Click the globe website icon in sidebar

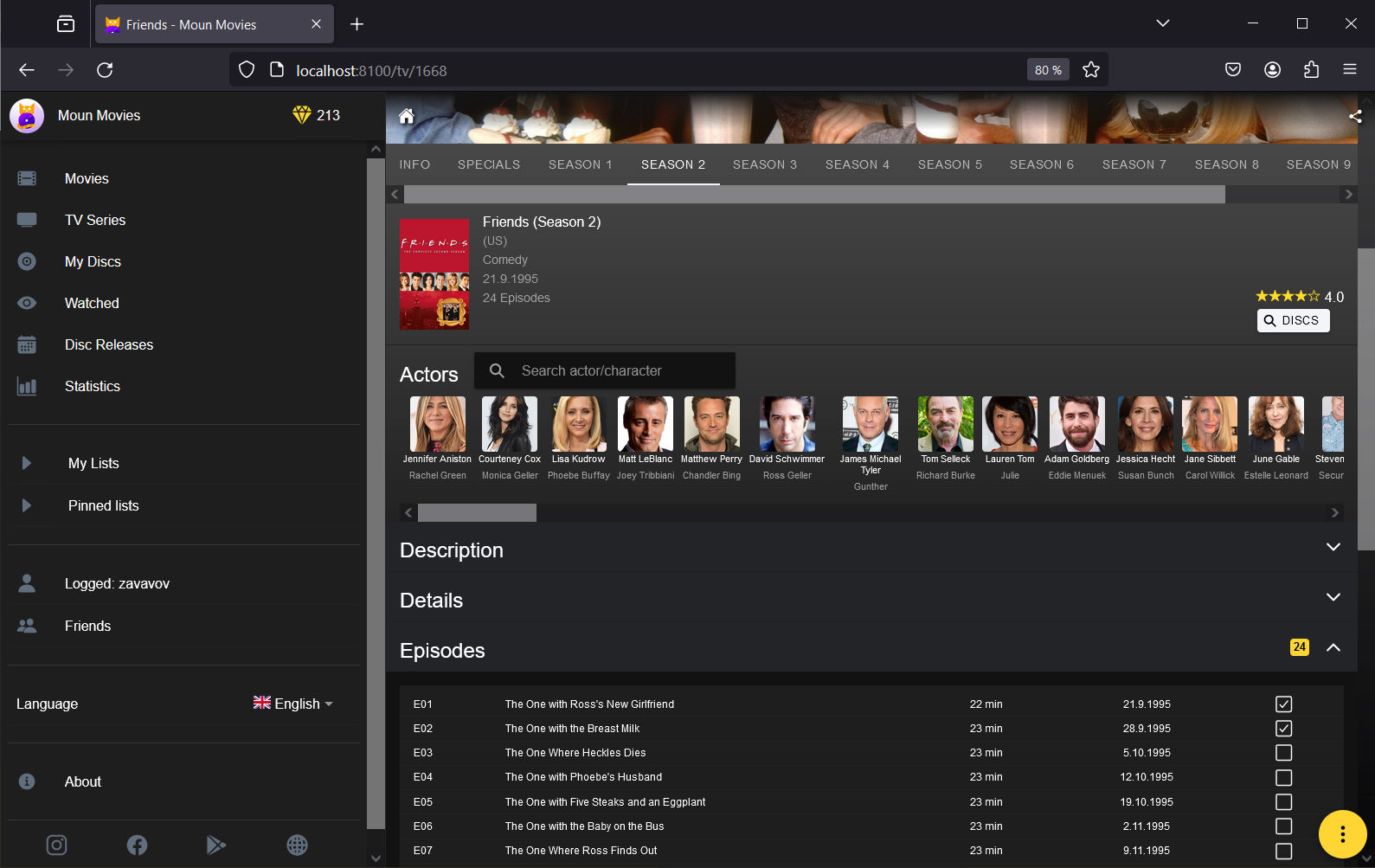pyautogui.click(x=297, y=845)
